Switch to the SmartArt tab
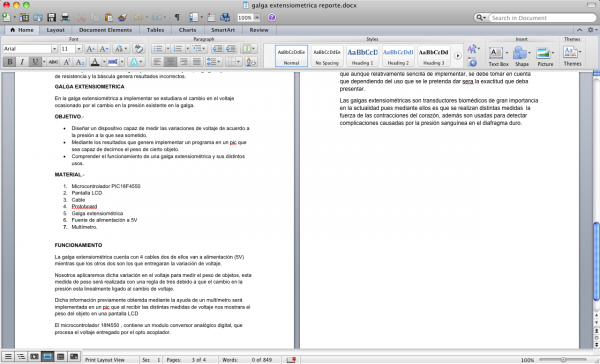 click(223, 30)
